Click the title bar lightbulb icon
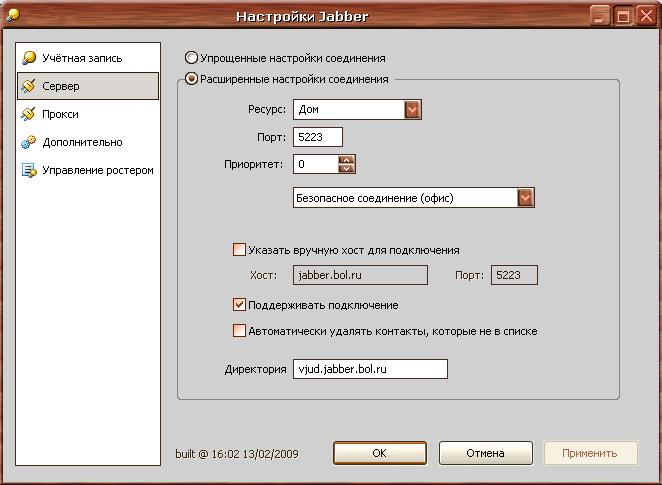662x485 pixels. coord(12,15)
